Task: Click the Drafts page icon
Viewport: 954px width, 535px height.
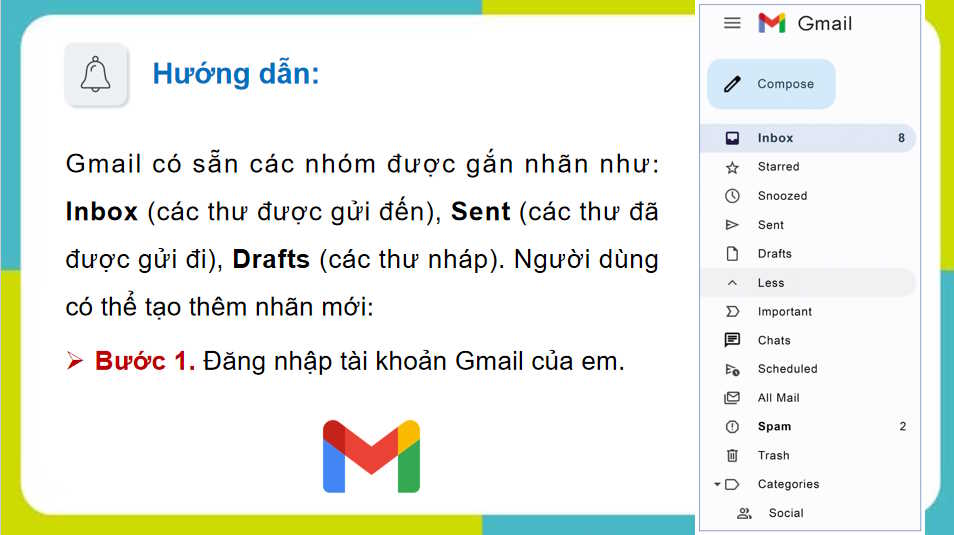Action: (x=732, y=254)
